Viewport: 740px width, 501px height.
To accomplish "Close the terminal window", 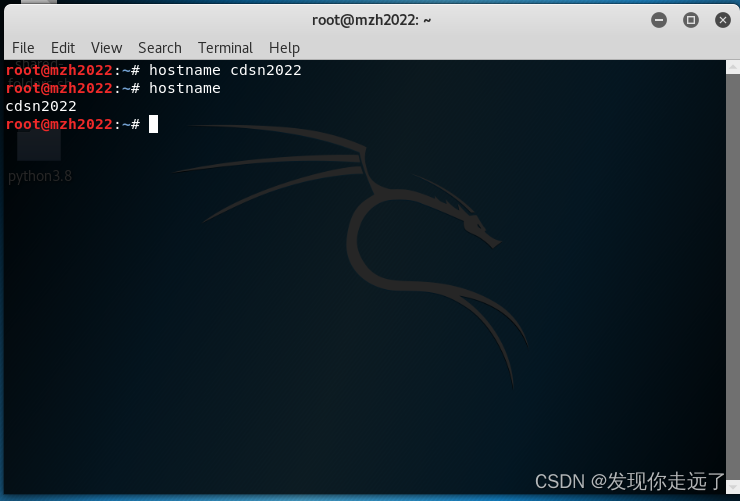I will tap(723, 20).
